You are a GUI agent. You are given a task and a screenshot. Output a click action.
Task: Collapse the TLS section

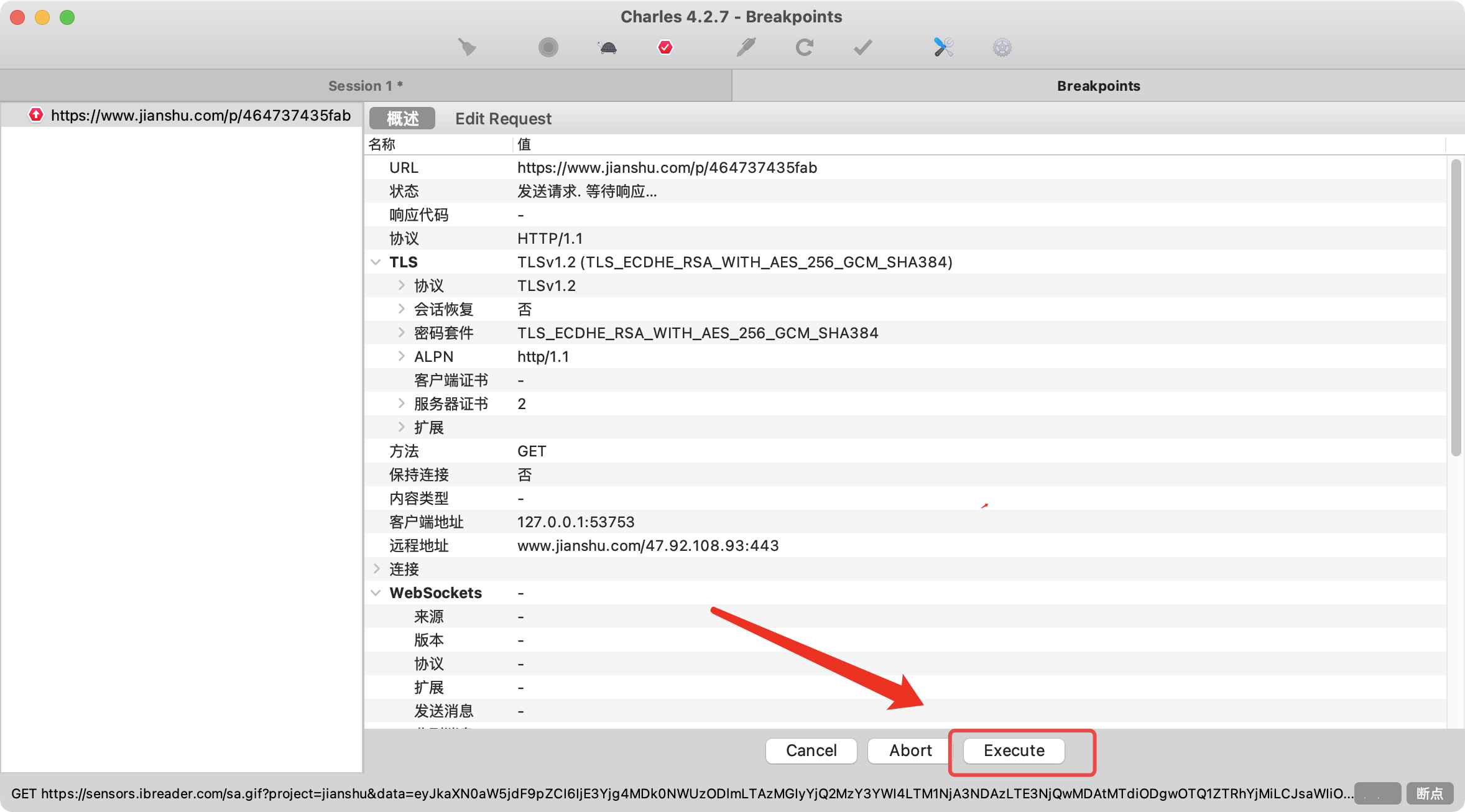[376, 262]
